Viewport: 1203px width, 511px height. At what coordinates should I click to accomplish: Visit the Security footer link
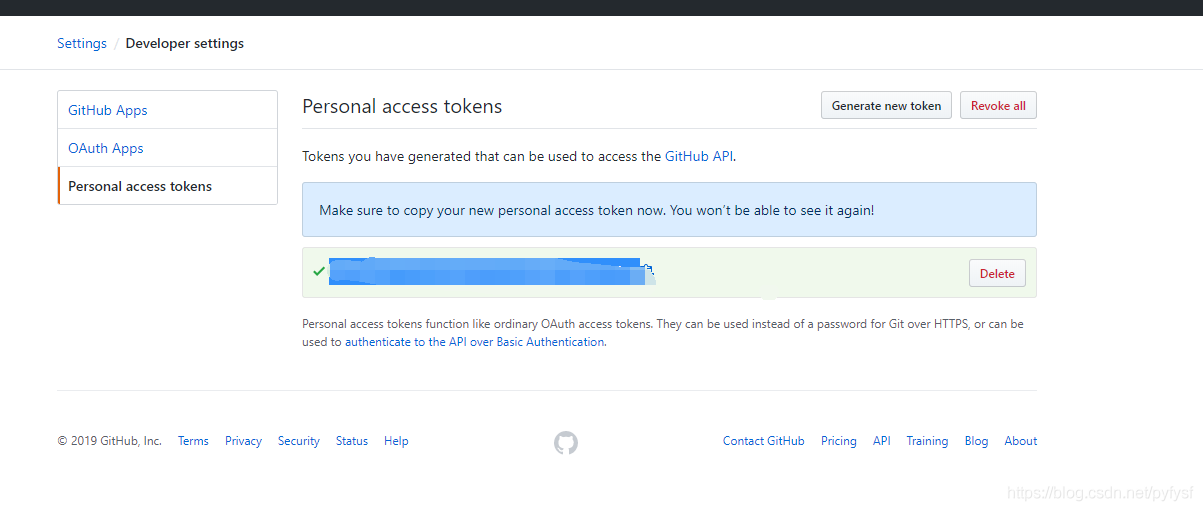(299, 441)
